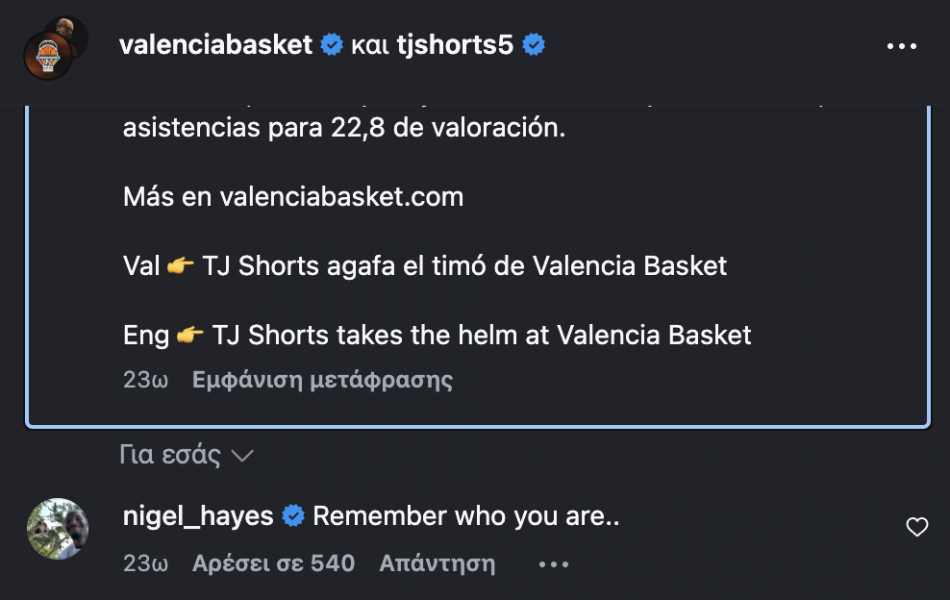
Task: Click the nigel_hayes verified badge
Action: [293, 516]
